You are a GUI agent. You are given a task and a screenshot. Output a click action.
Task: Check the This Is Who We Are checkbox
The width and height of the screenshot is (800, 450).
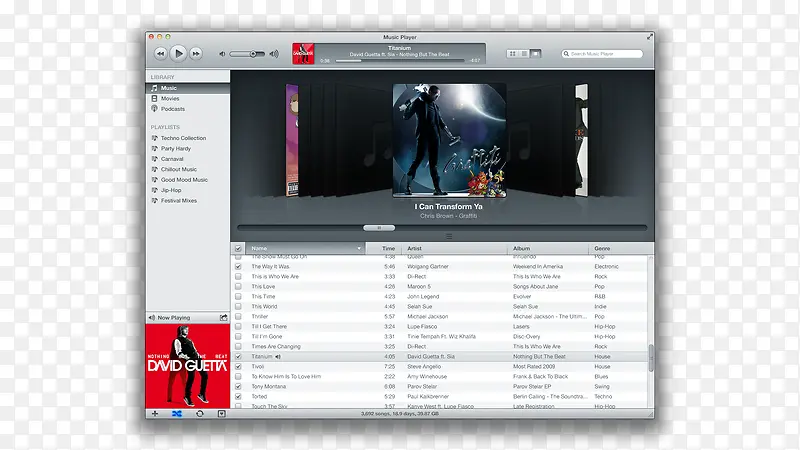click(238, 277)
